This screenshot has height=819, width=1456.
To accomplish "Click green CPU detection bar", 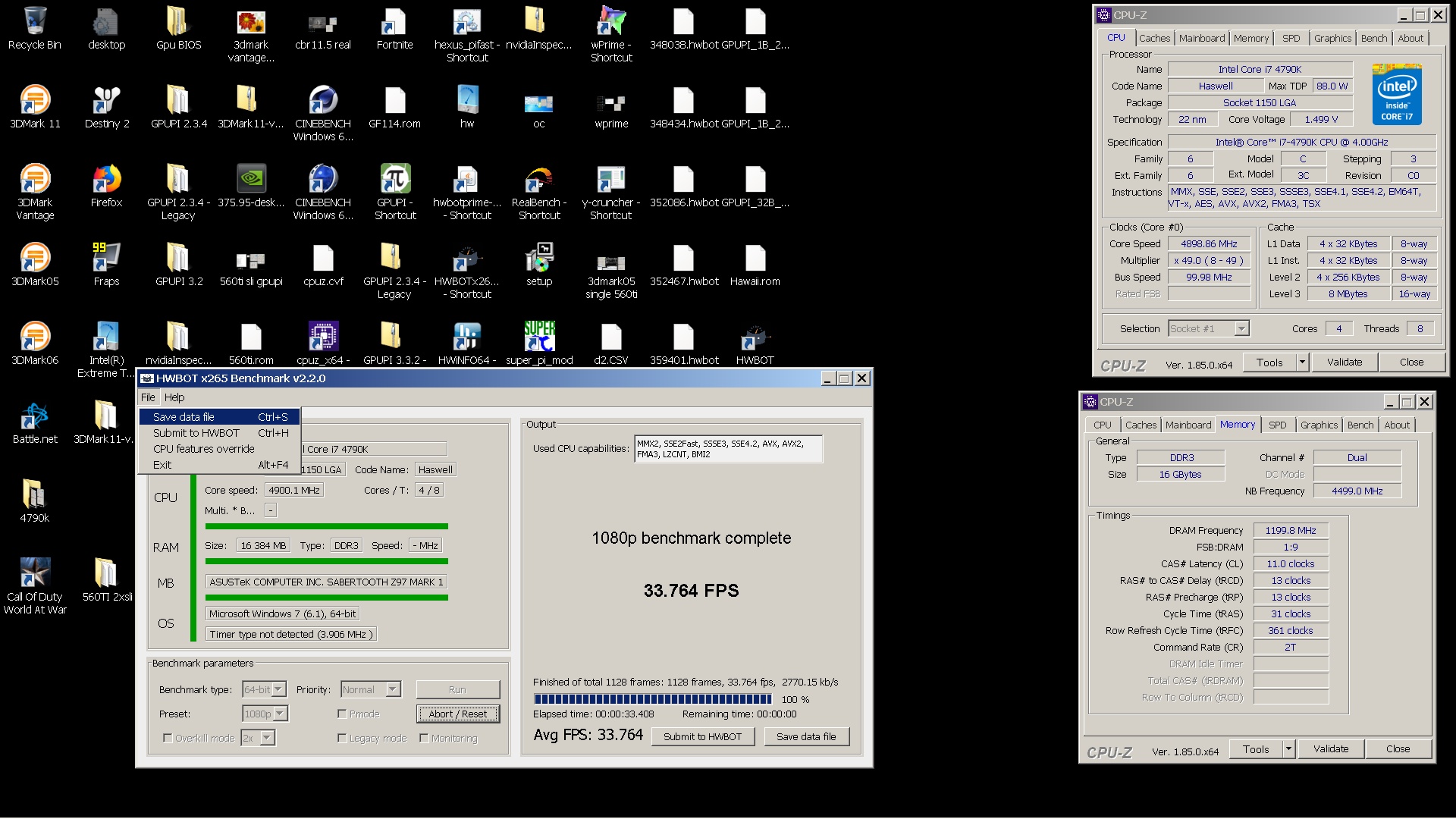I will (x=326, y=526).
